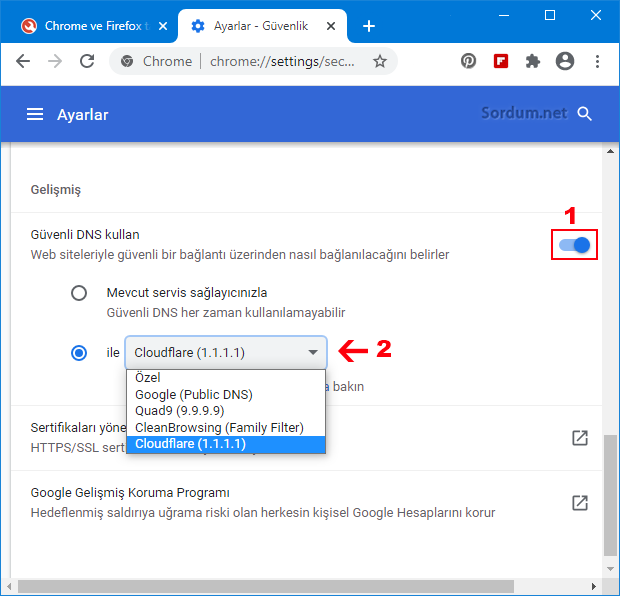Open the Flipboard extension icon
The width and height of the screenshot is (620, 596).
(501, 61)
